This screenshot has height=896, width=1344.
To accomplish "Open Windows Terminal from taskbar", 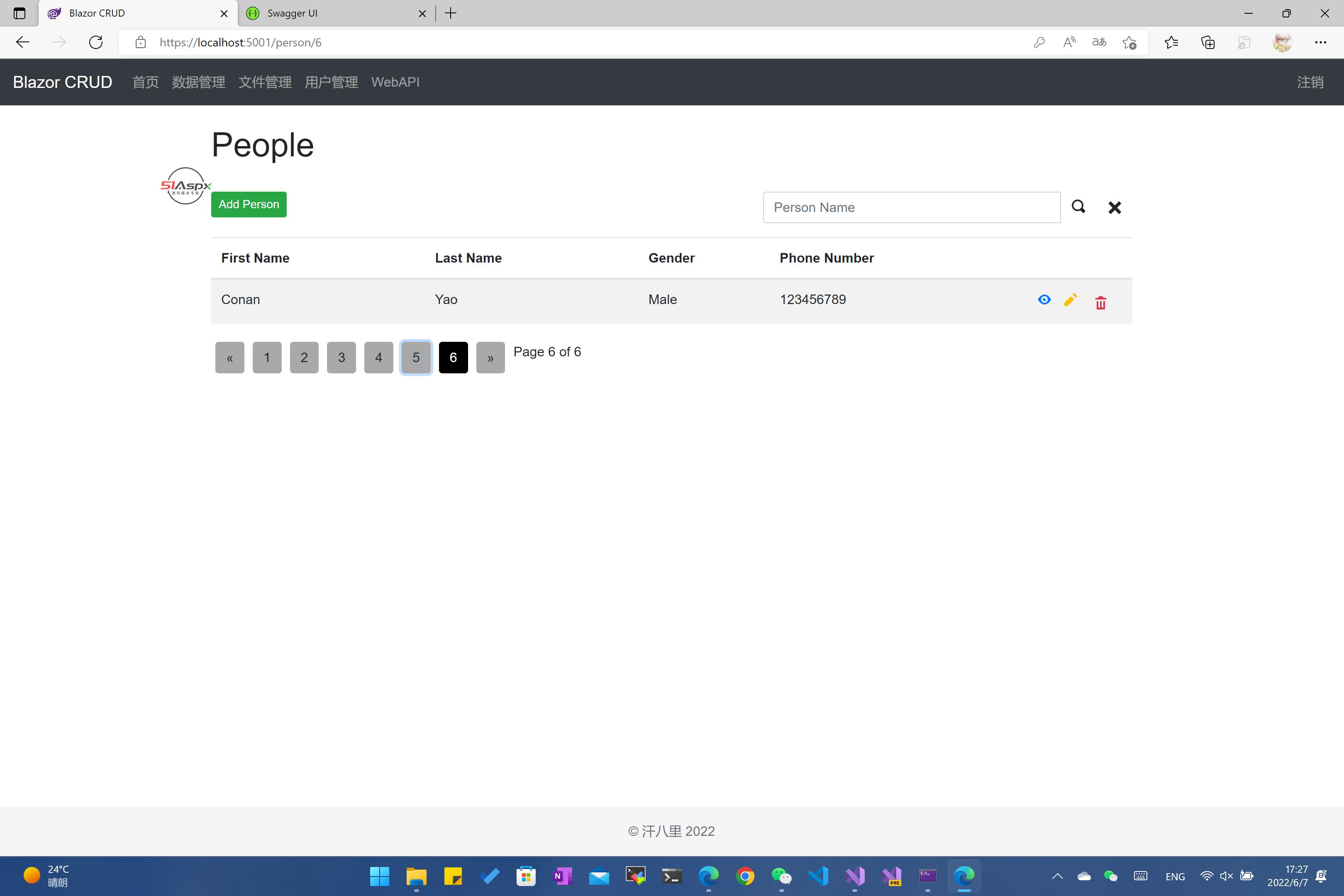I will point(672,876).
